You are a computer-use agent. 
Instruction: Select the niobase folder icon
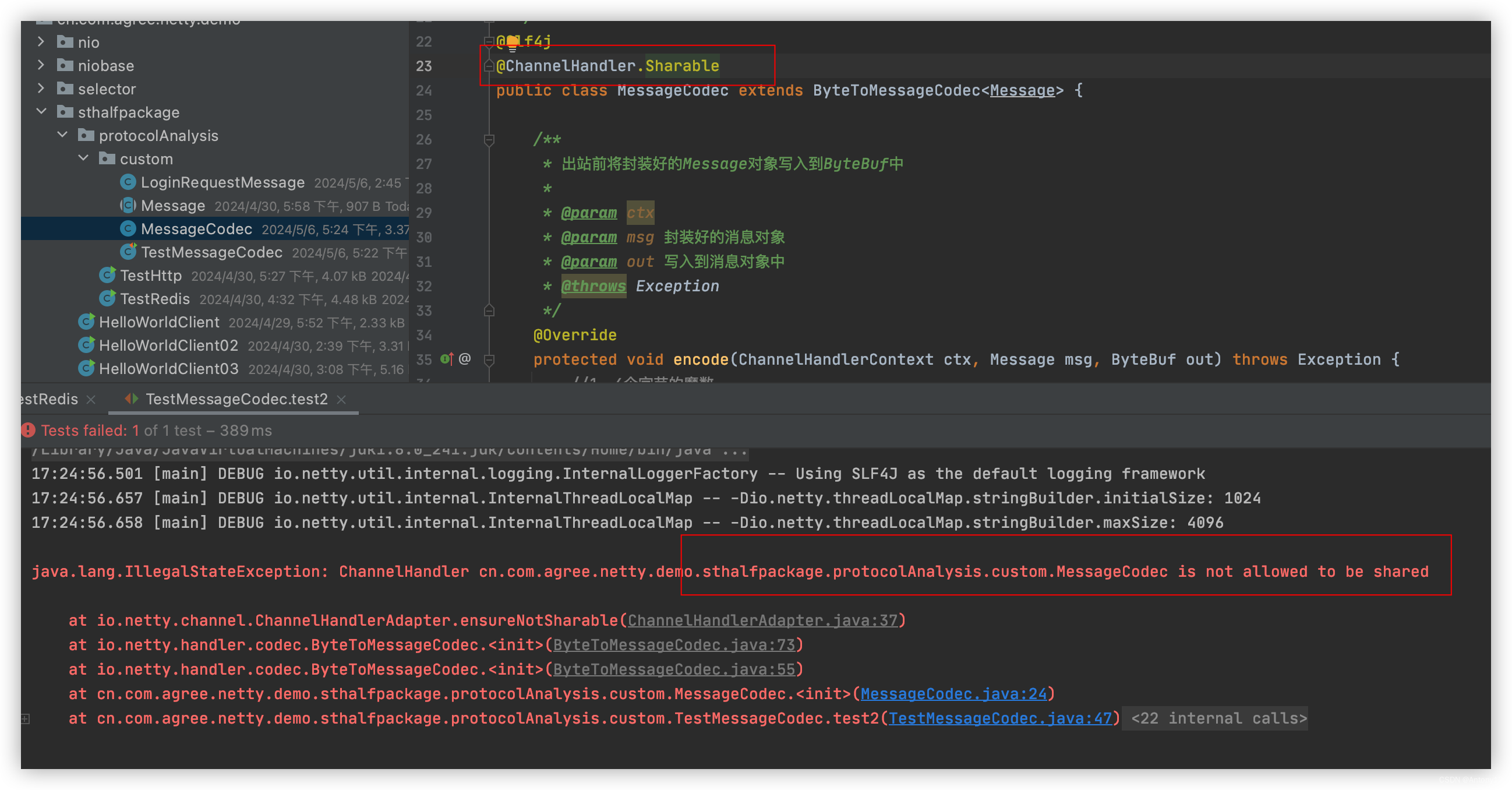(65, 65)
